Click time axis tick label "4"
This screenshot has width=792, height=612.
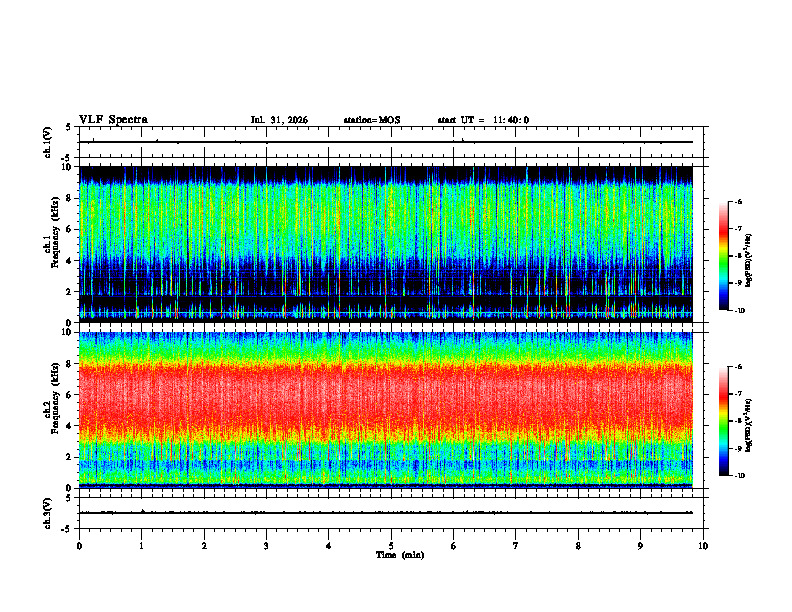pos(329,546)
